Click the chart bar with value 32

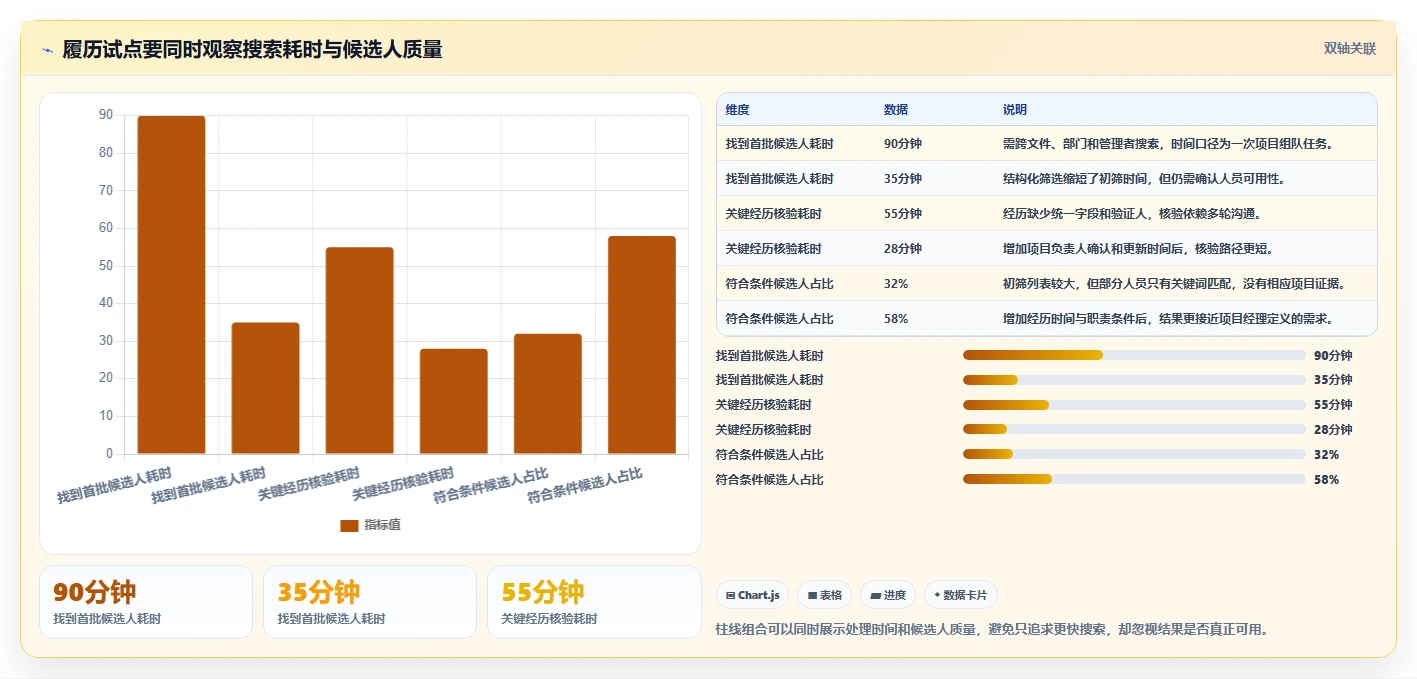point(548,394)
